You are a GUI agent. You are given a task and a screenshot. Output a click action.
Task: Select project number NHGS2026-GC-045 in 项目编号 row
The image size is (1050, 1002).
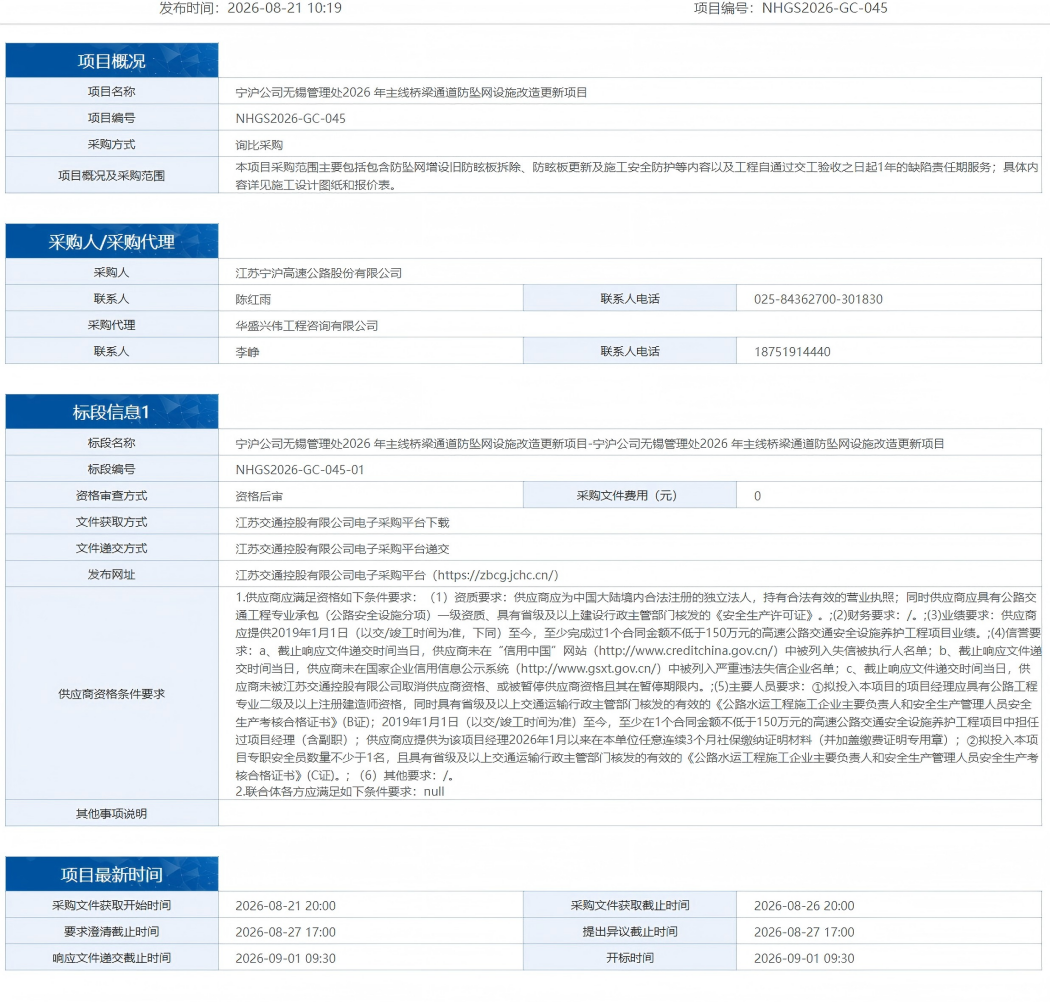291,119
